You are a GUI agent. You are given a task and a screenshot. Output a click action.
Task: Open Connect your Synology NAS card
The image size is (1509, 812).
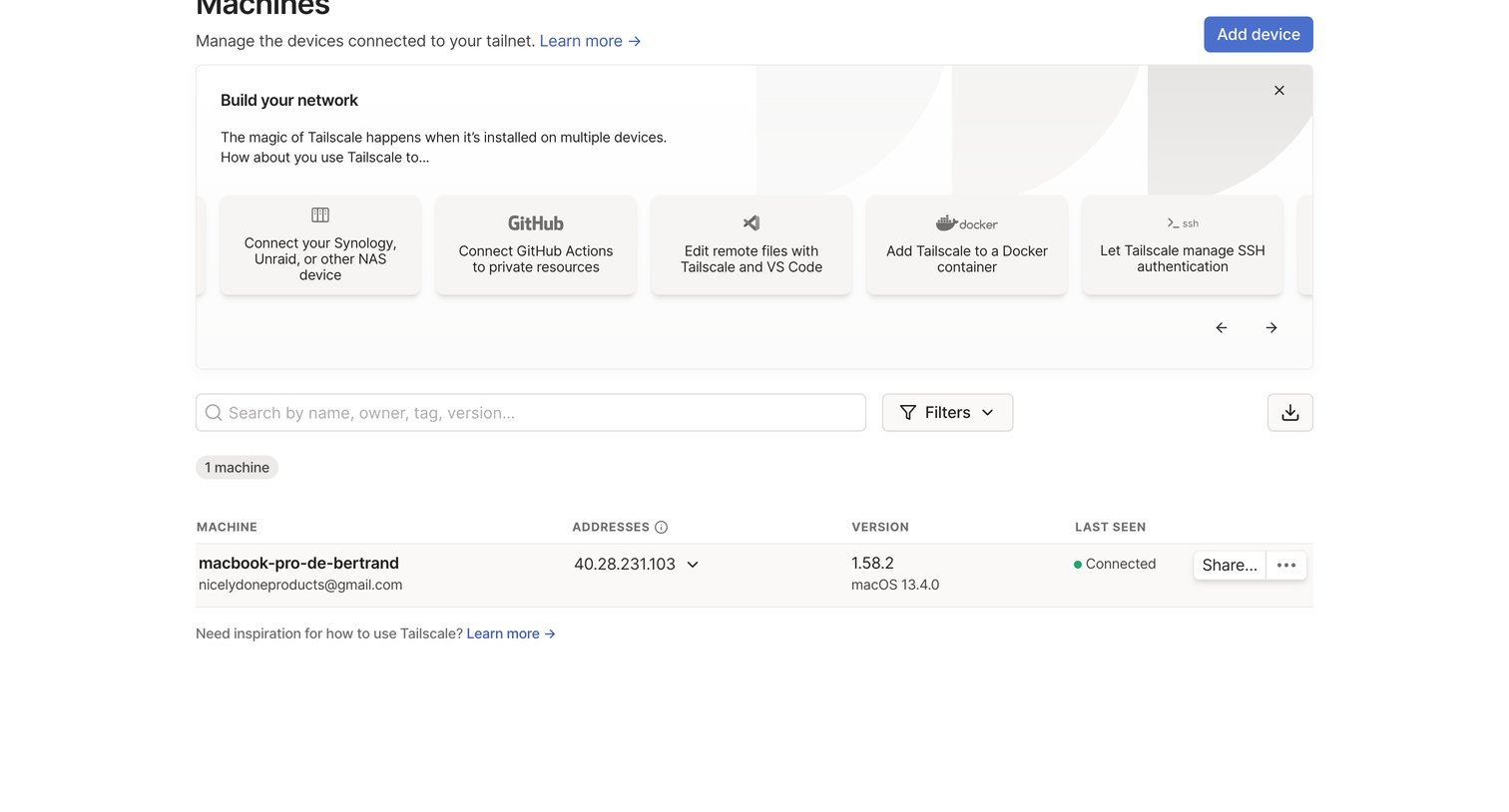320,245
